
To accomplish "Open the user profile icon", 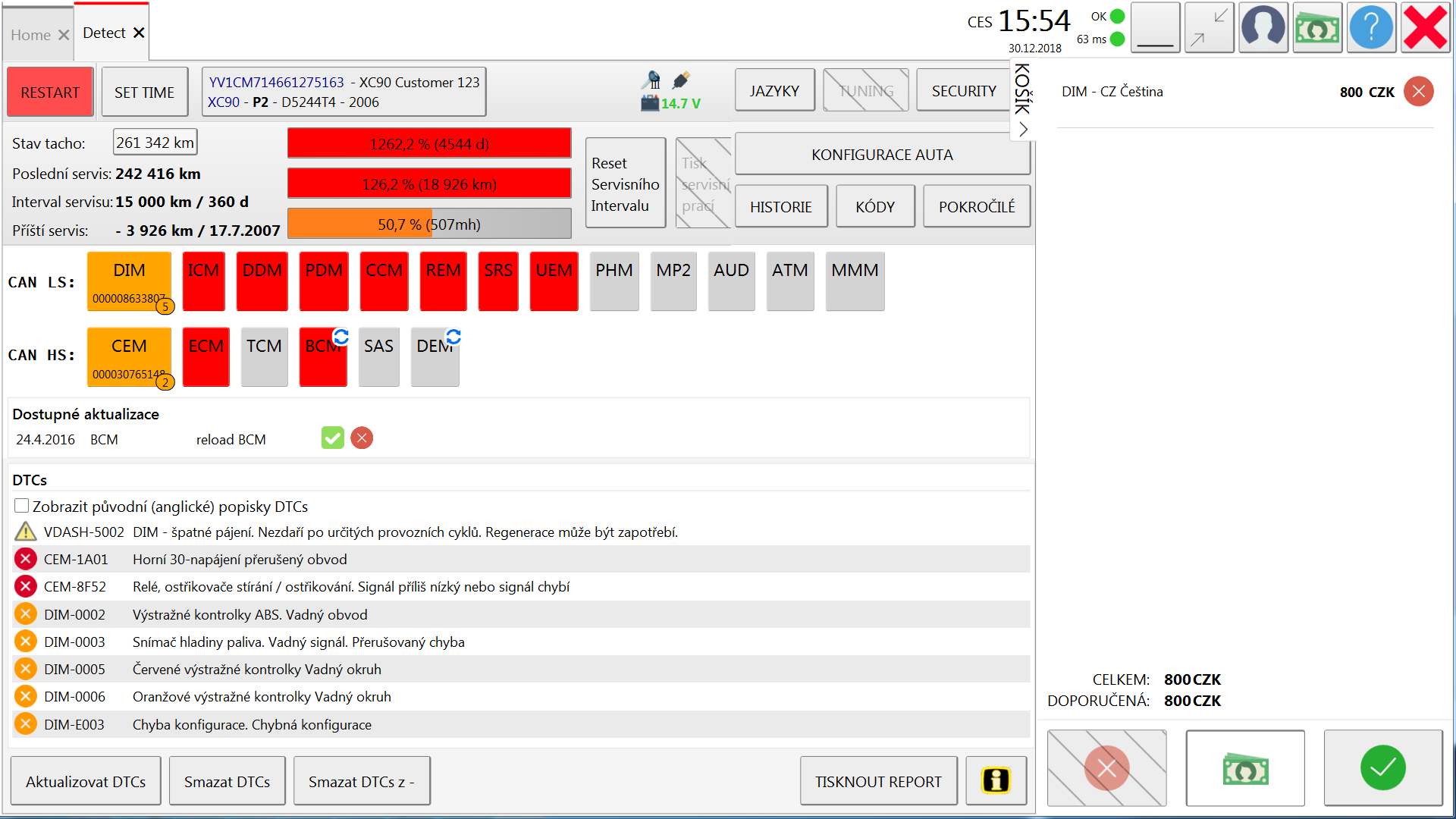I will 1263,28.
